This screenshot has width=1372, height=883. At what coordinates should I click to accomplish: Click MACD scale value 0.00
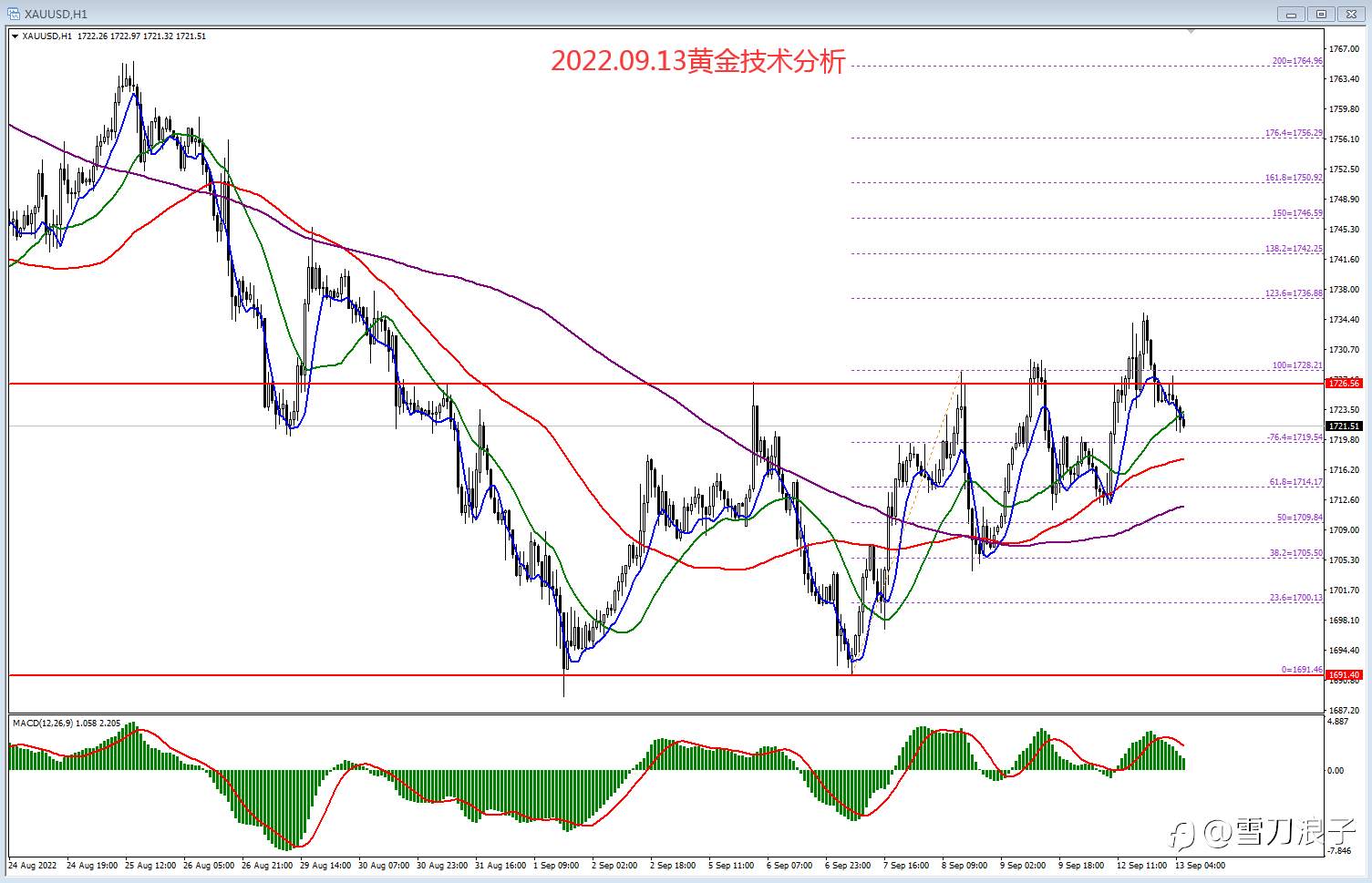pyautogui.click(x=1336, y=771)
